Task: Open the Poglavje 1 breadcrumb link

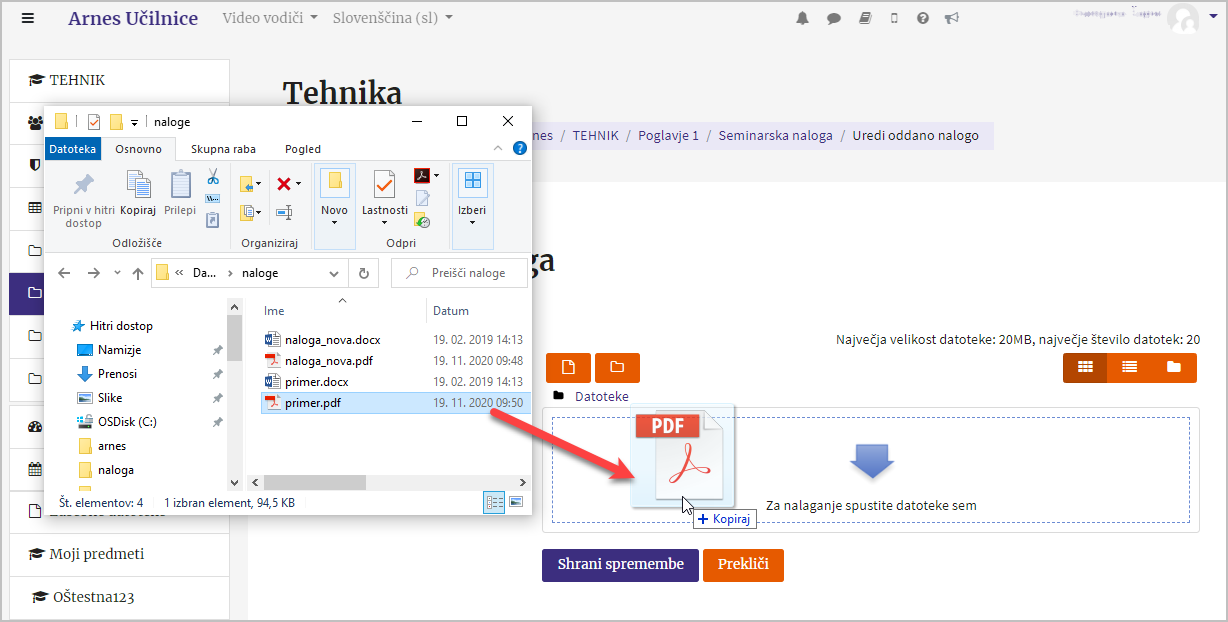Action: [x=668, y=135]
